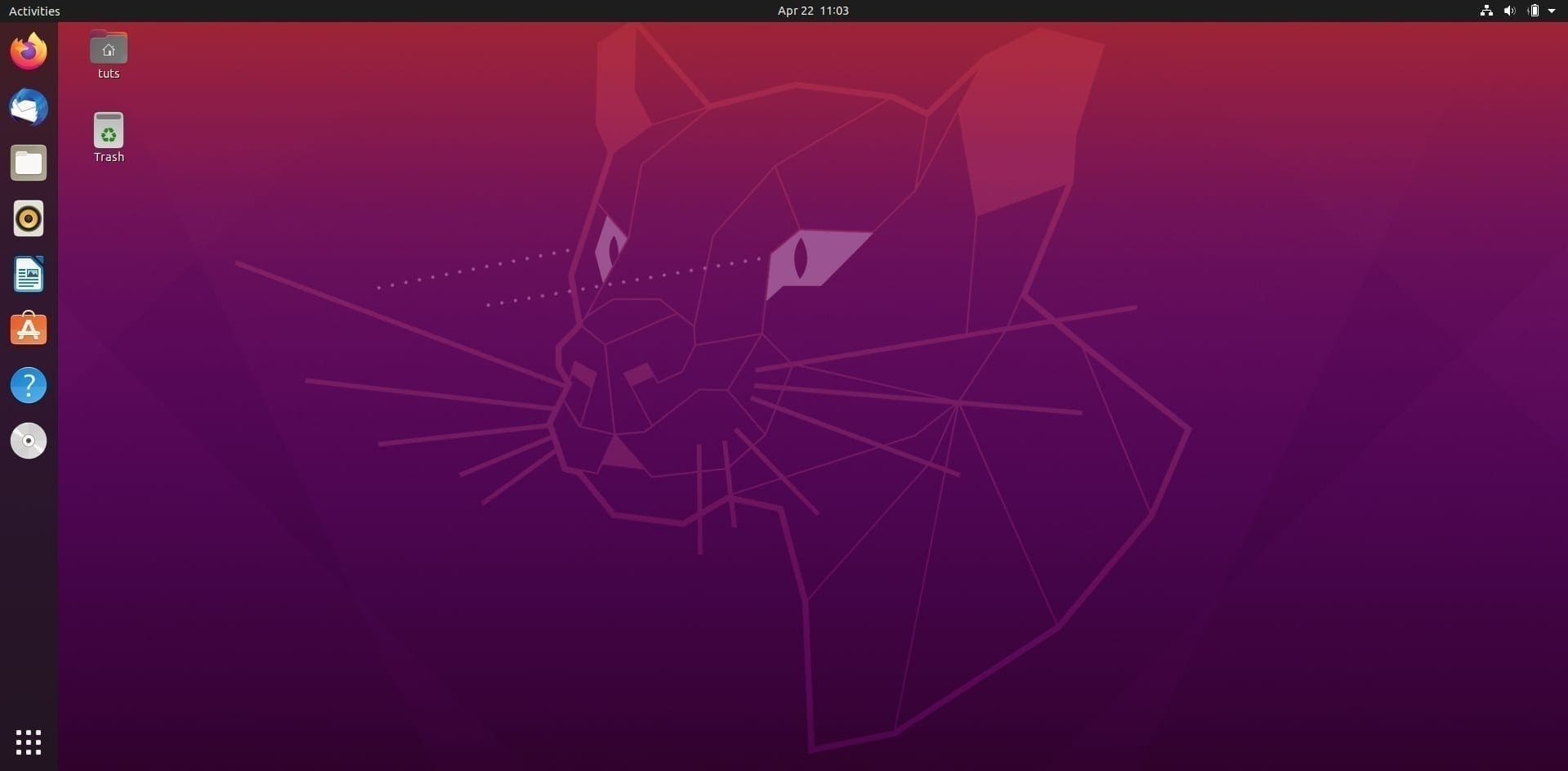Click the battery indicator in the top bar

pos(1534,11)
